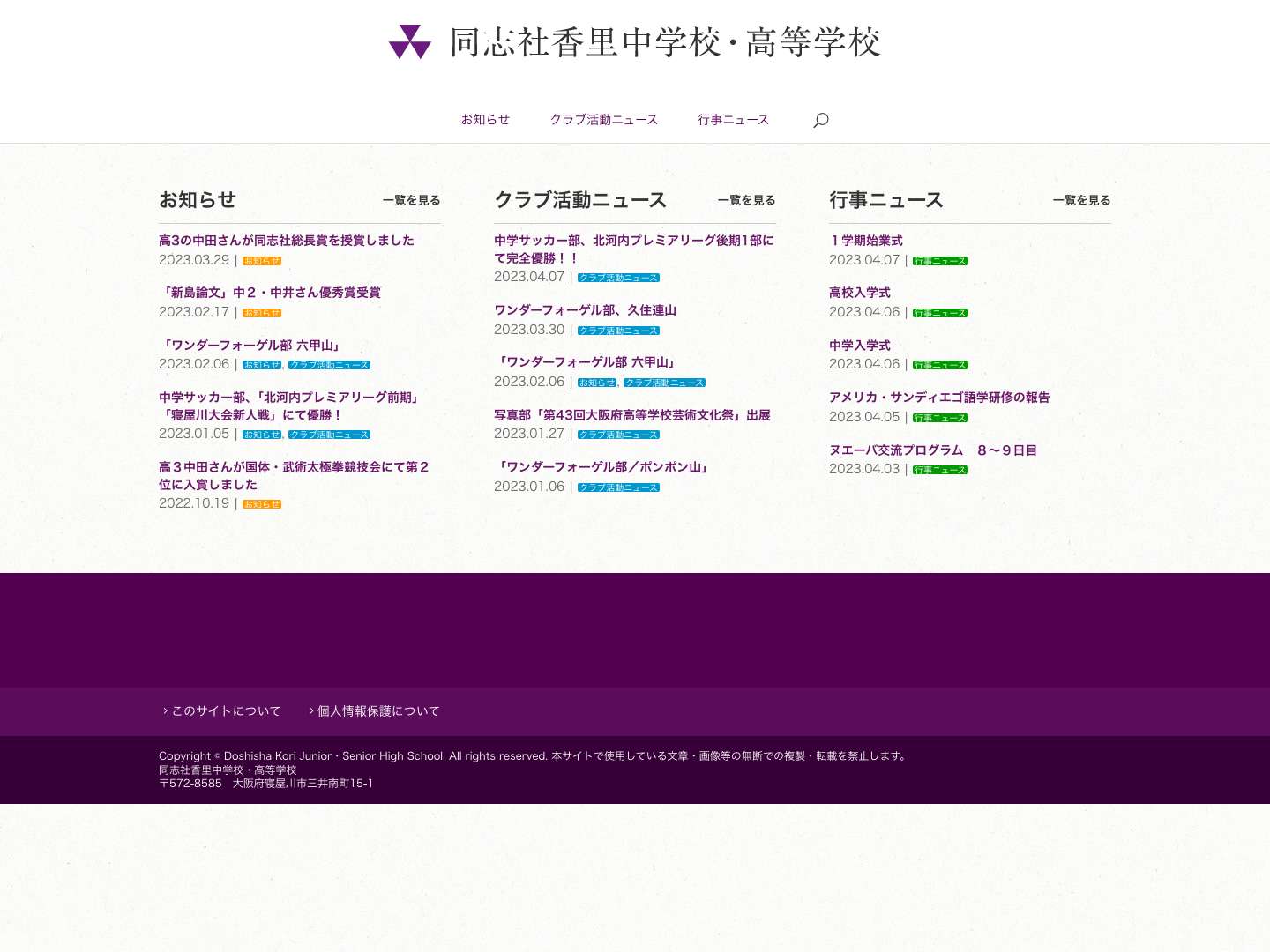Viewport: 1270px width, 952px height.
Task: Open 一覧を見る for クラブ活動ニュース section
Action: pos(746,200)
